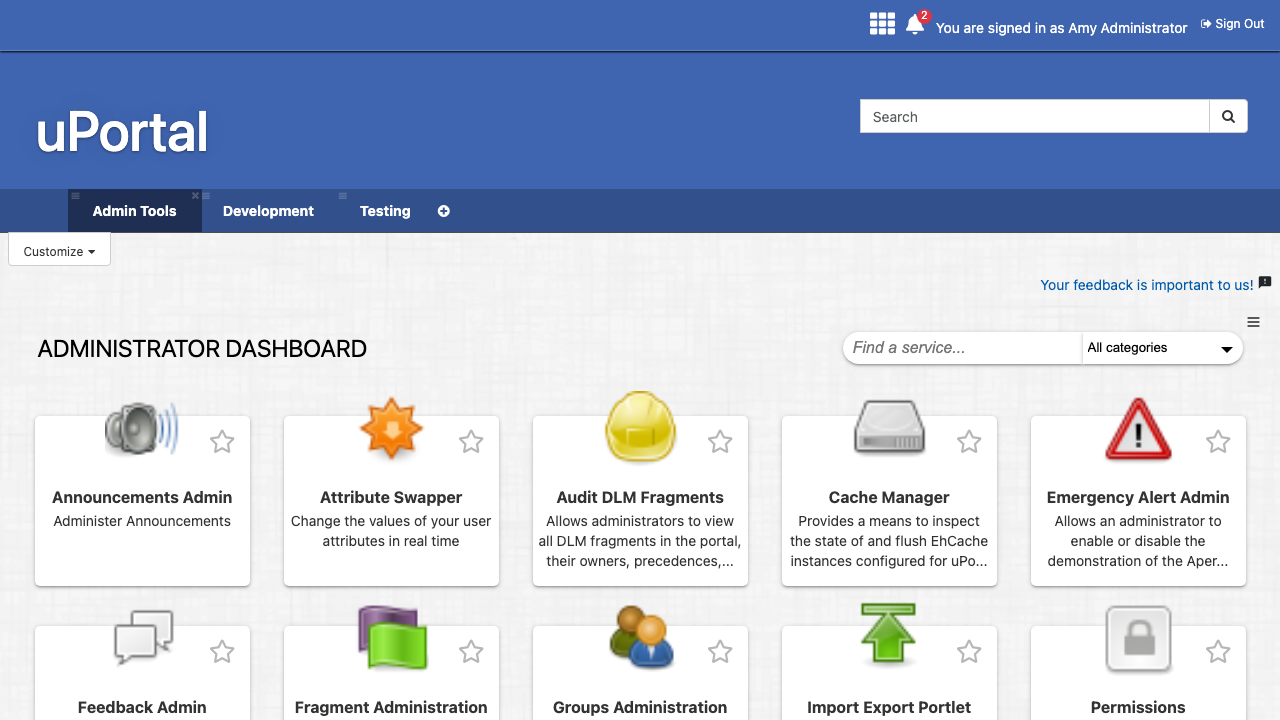Remove the Admin Tools tab with its X
The width and height of the screenshot is (1280, 720).
pyautogui.click(x=195, y=196)
